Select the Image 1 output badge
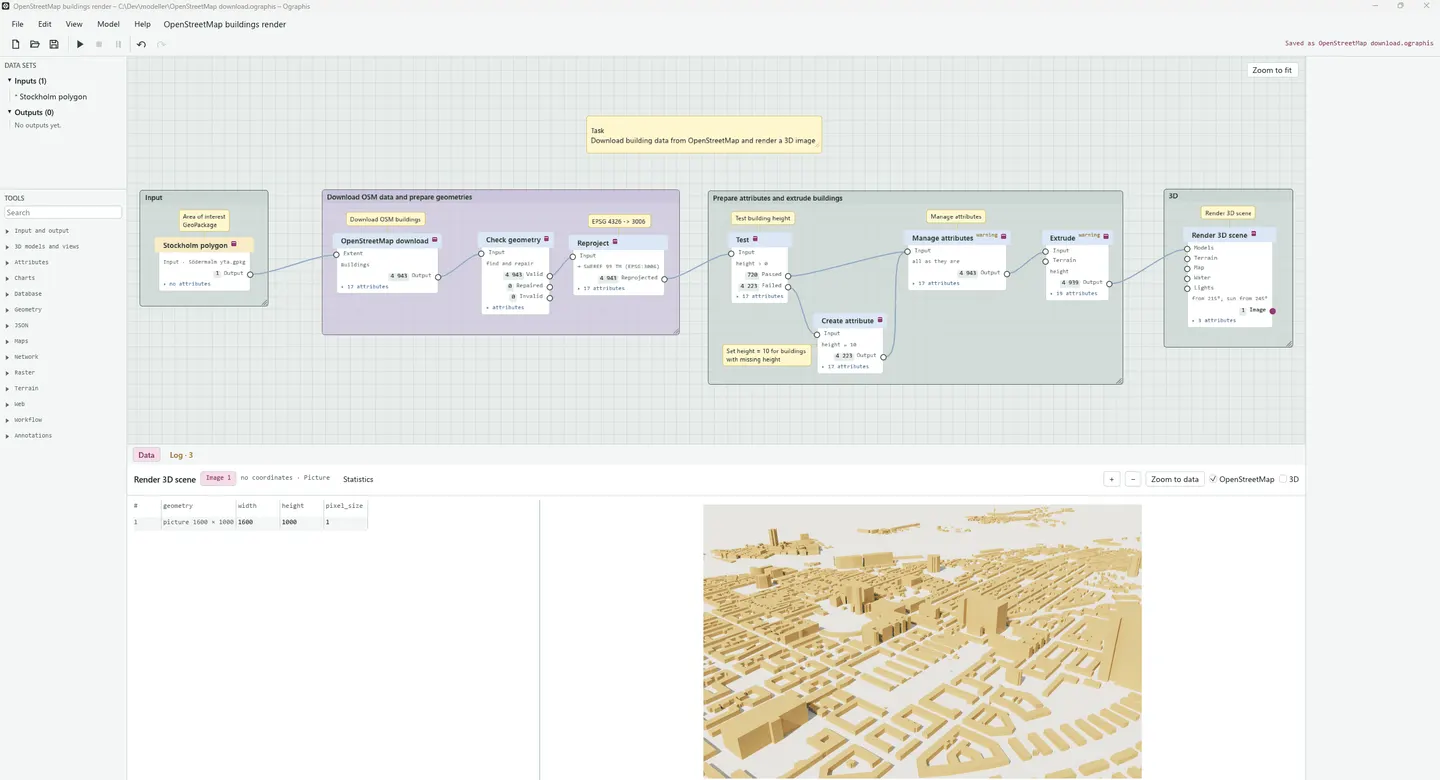1440x780 pixels. point(218,478)
